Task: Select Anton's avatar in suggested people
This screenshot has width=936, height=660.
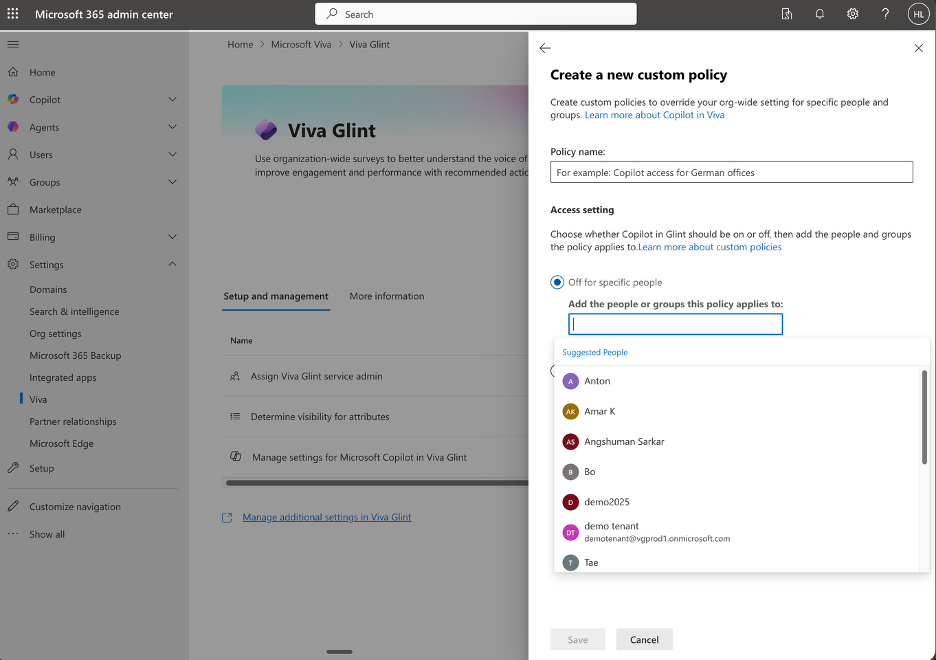Action: tap(570, 381)
